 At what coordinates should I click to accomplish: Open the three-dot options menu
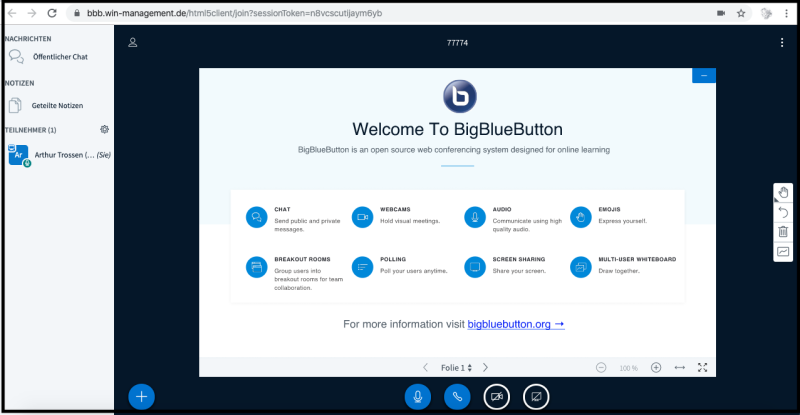click(x=782, y=43)
